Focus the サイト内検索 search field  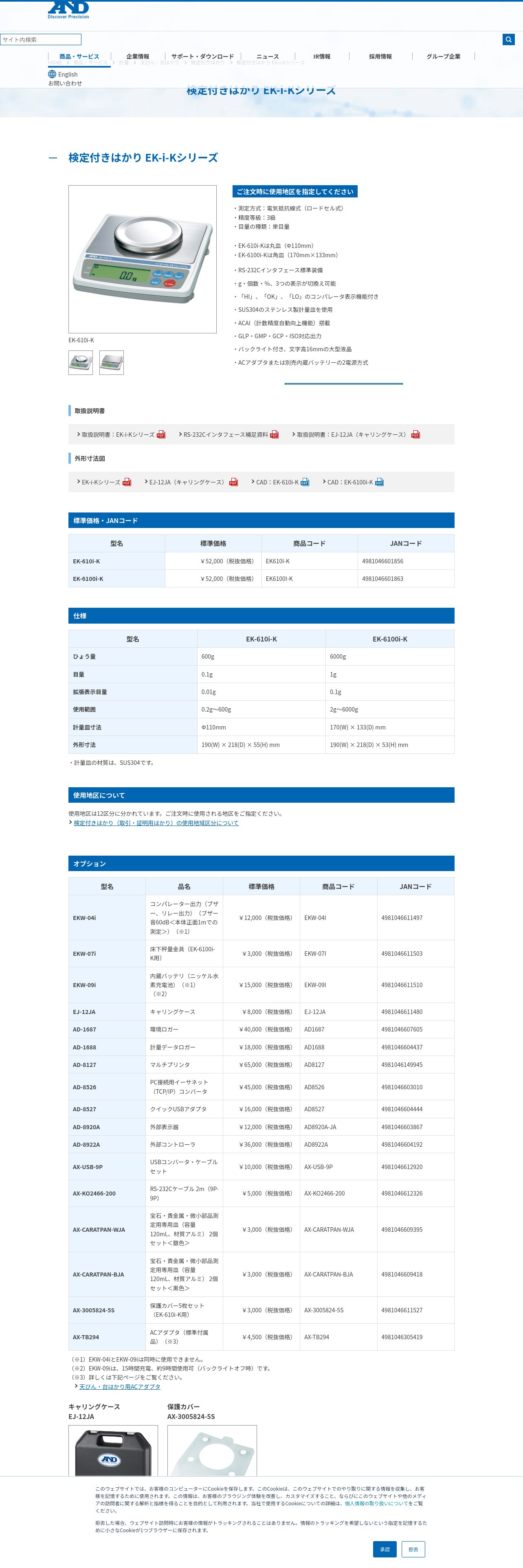pos(40,39)
